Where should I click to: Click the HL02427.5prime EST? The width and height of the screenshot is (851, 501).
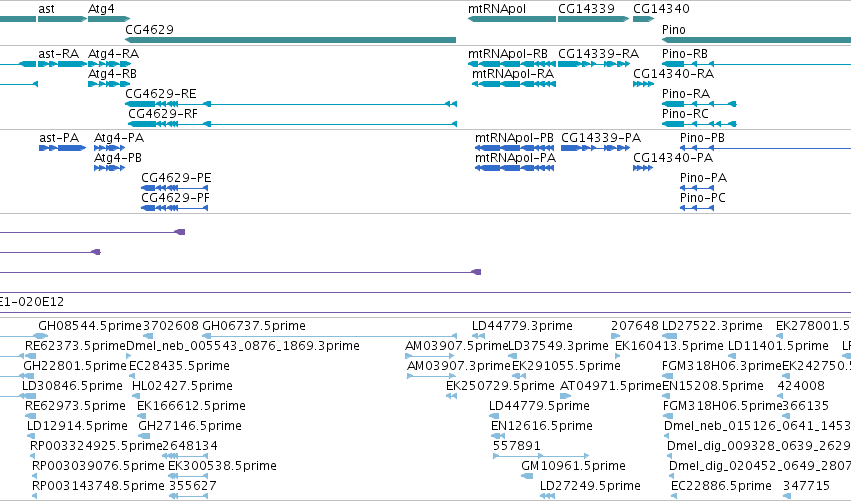tap(182, 386)
